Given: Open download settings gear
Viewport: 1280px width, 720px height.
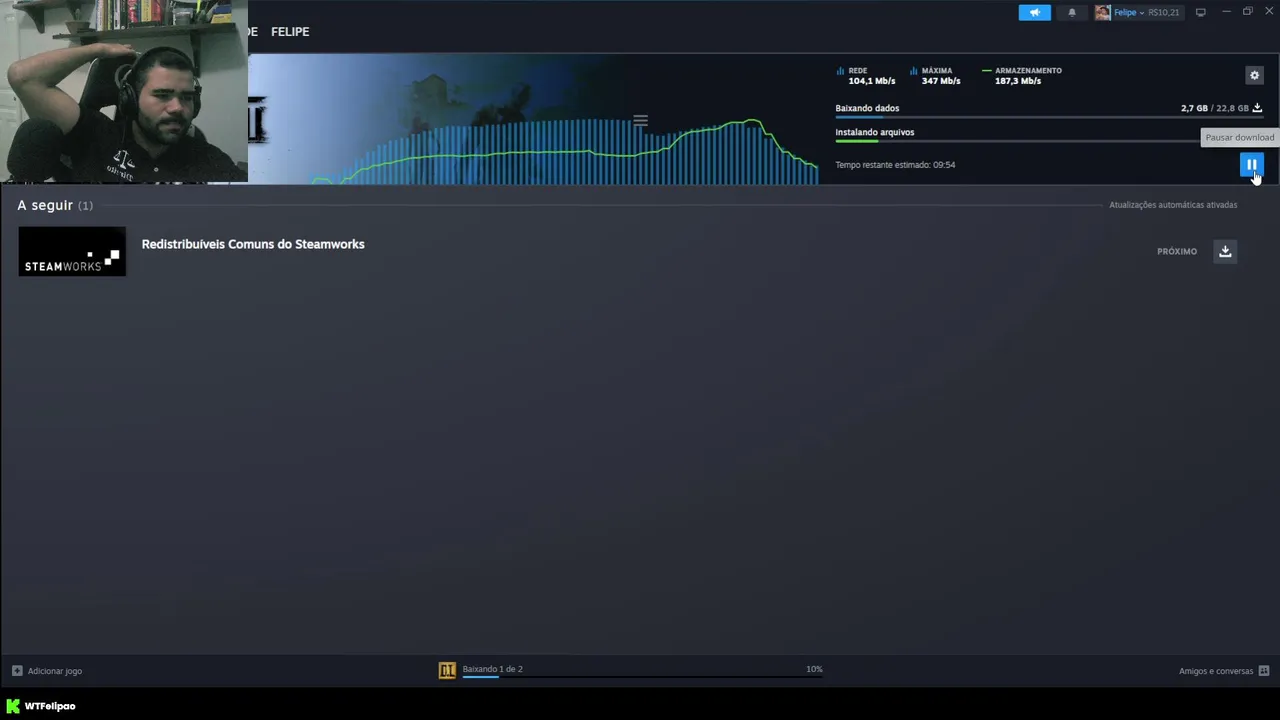Looking at the screenshot, I should pos(1254,75).
